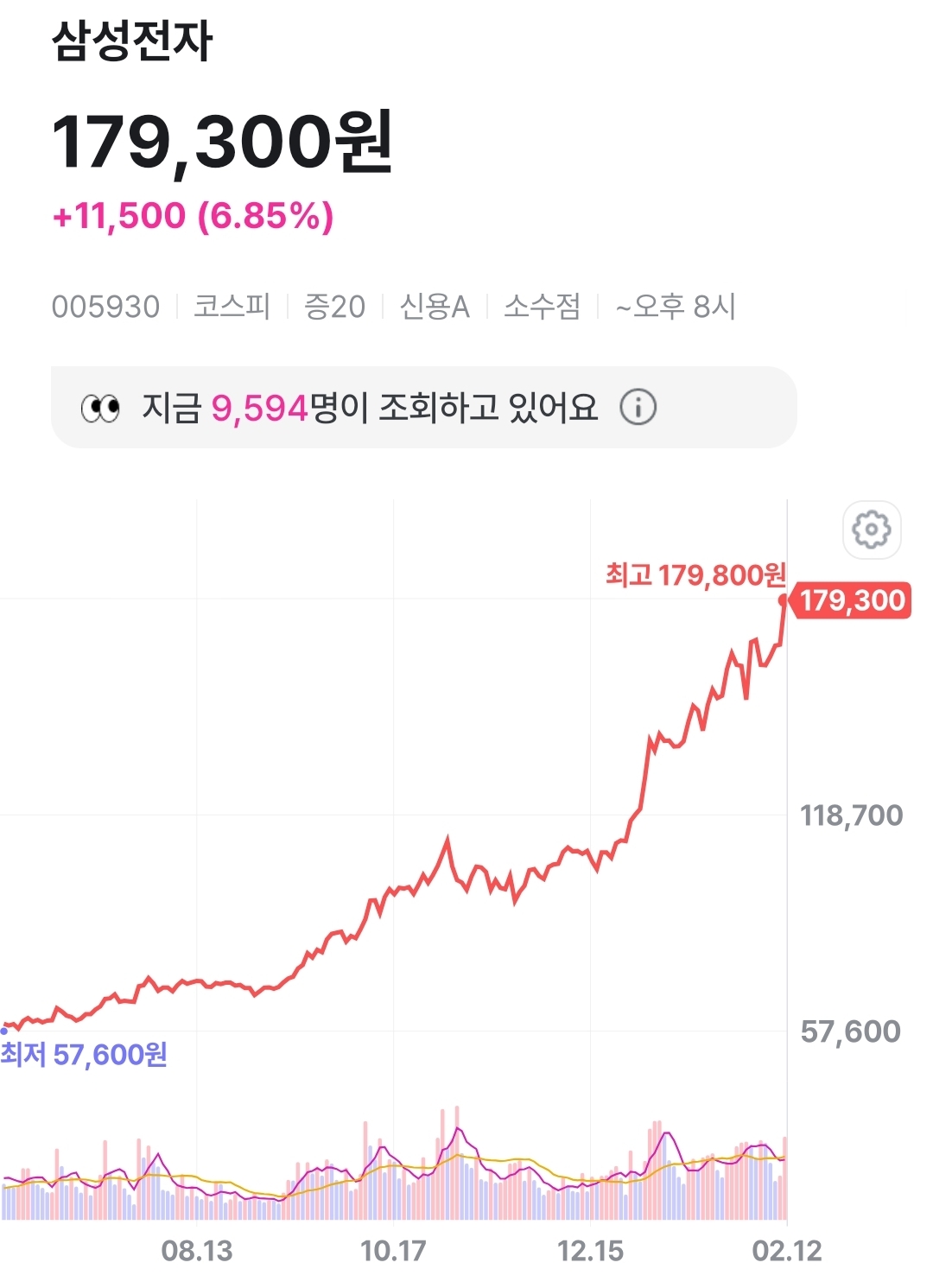Tap the 증20 margin tag

(334, 307)
